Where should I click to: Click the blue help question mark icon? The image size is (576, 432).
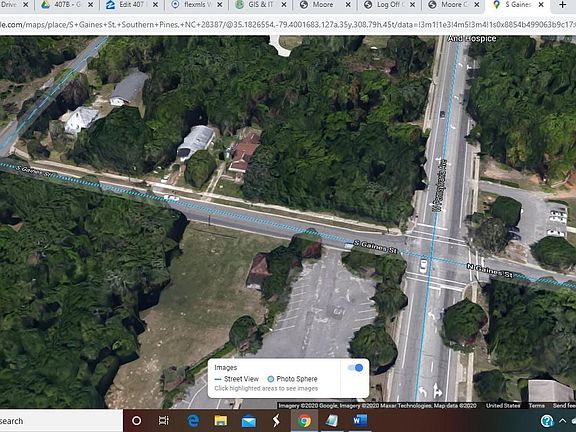point(547,421)
